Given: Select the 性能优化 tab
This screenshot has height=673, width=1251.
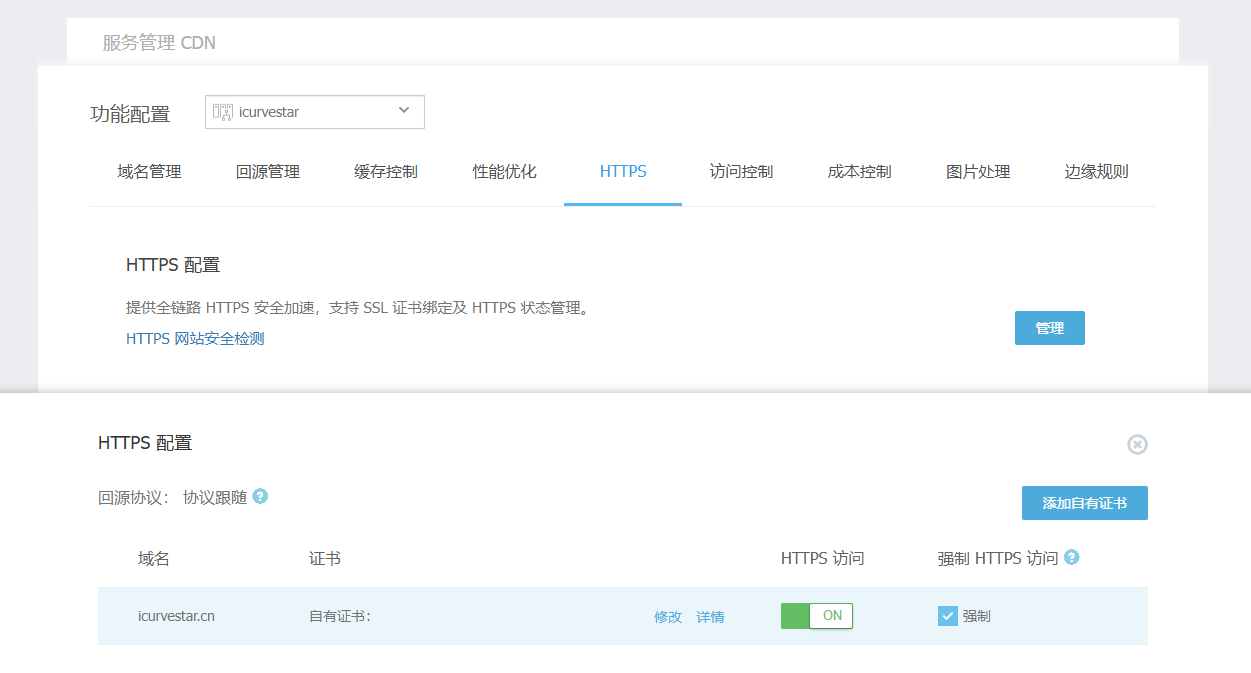Looking at the screenshot, I should point(505,172).
